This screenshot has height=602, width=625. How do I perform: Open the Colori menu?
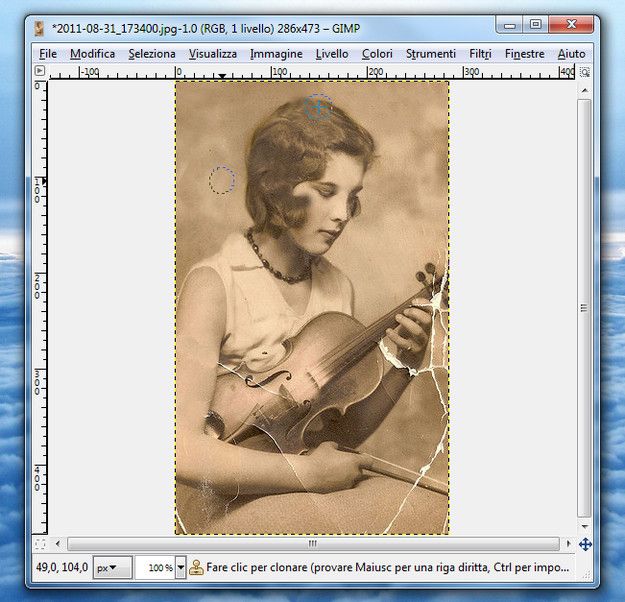(377, 54)
